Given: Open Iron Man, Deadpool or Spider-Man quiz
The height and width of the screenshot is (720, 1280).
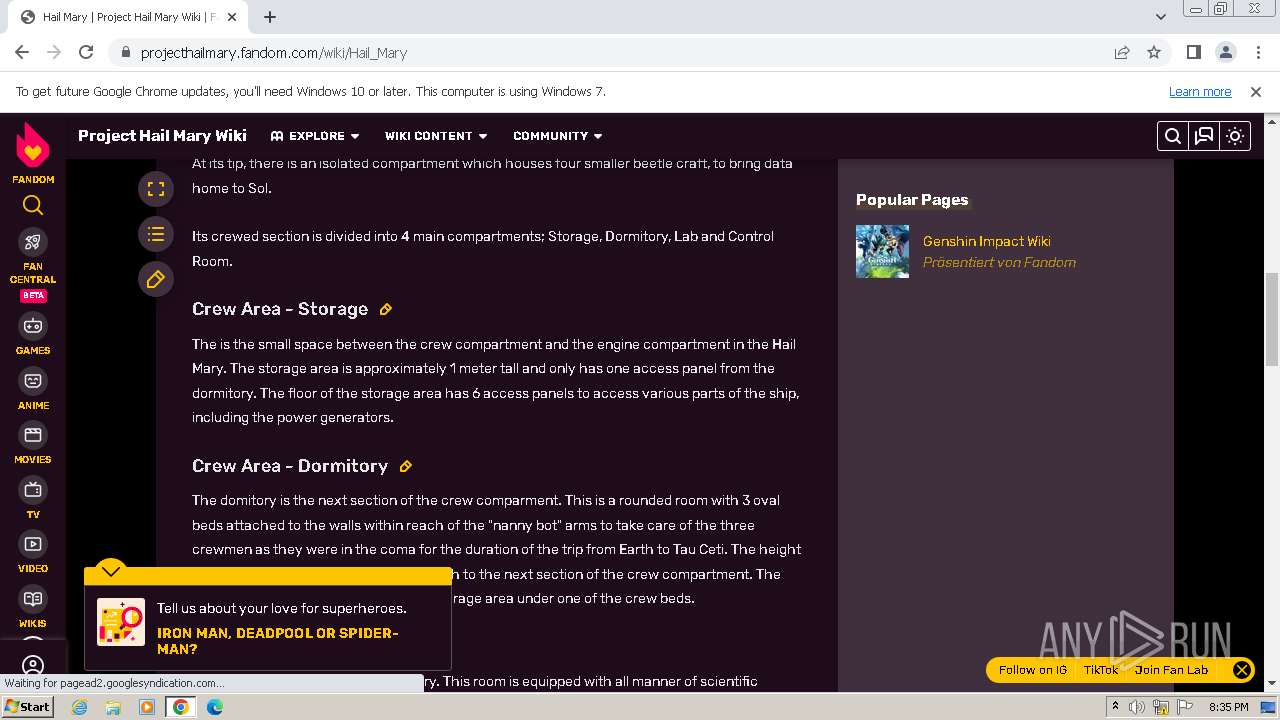Looking at the screenshot, I should point(277,641).
